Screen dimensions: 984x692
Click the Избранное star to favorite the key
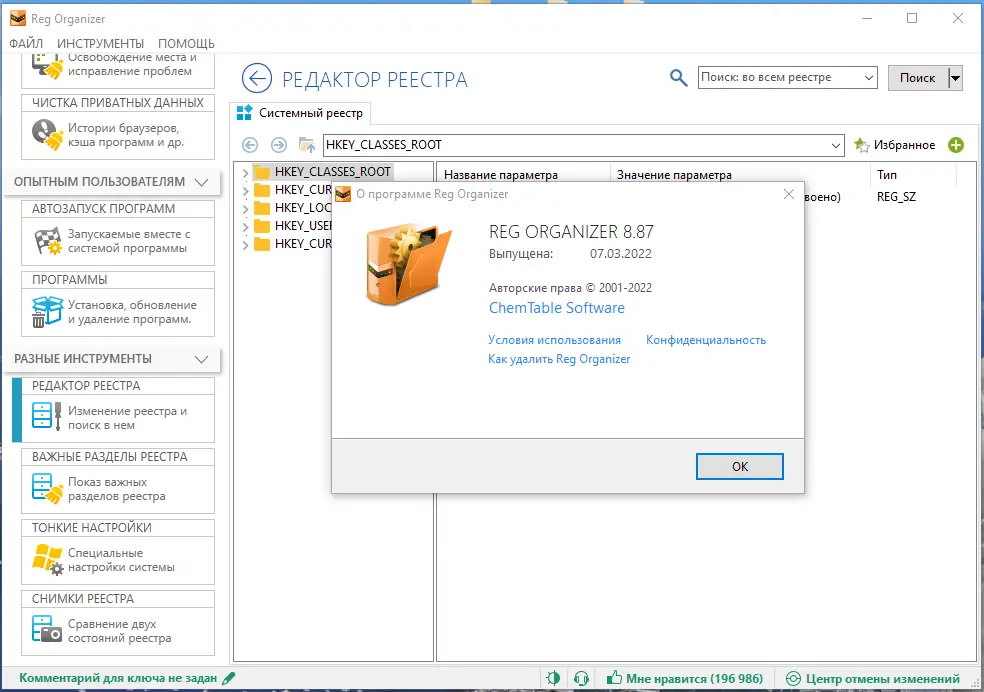pos(861,144)
